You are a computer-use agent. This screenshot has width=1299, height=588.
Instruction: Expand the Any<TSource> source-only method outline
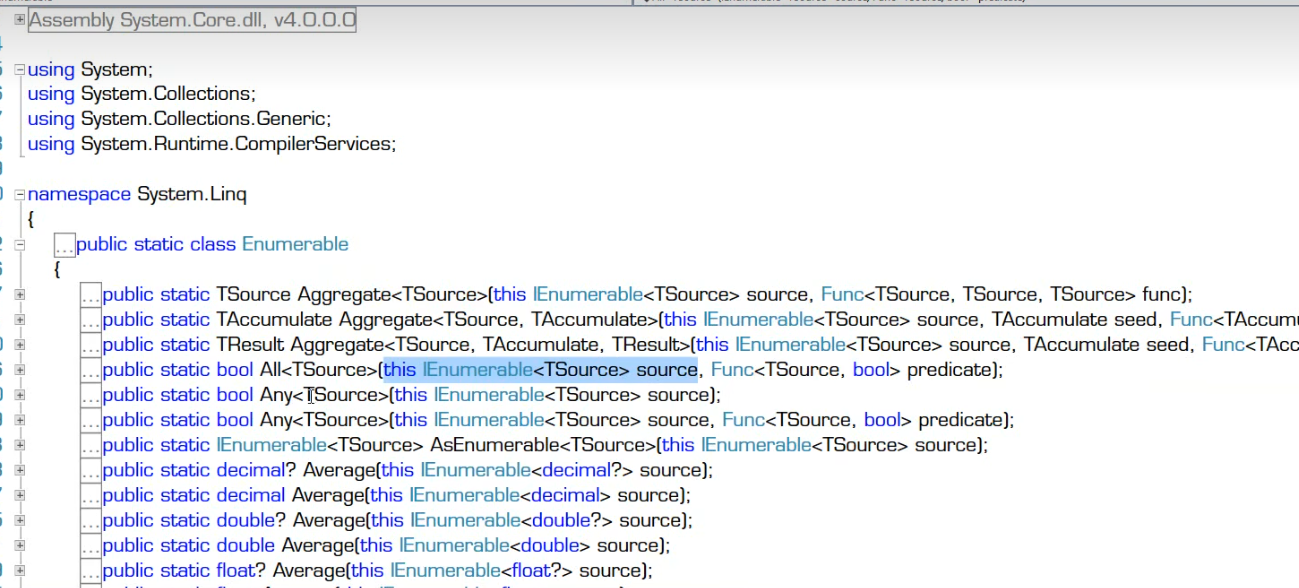tap(20, 395)
